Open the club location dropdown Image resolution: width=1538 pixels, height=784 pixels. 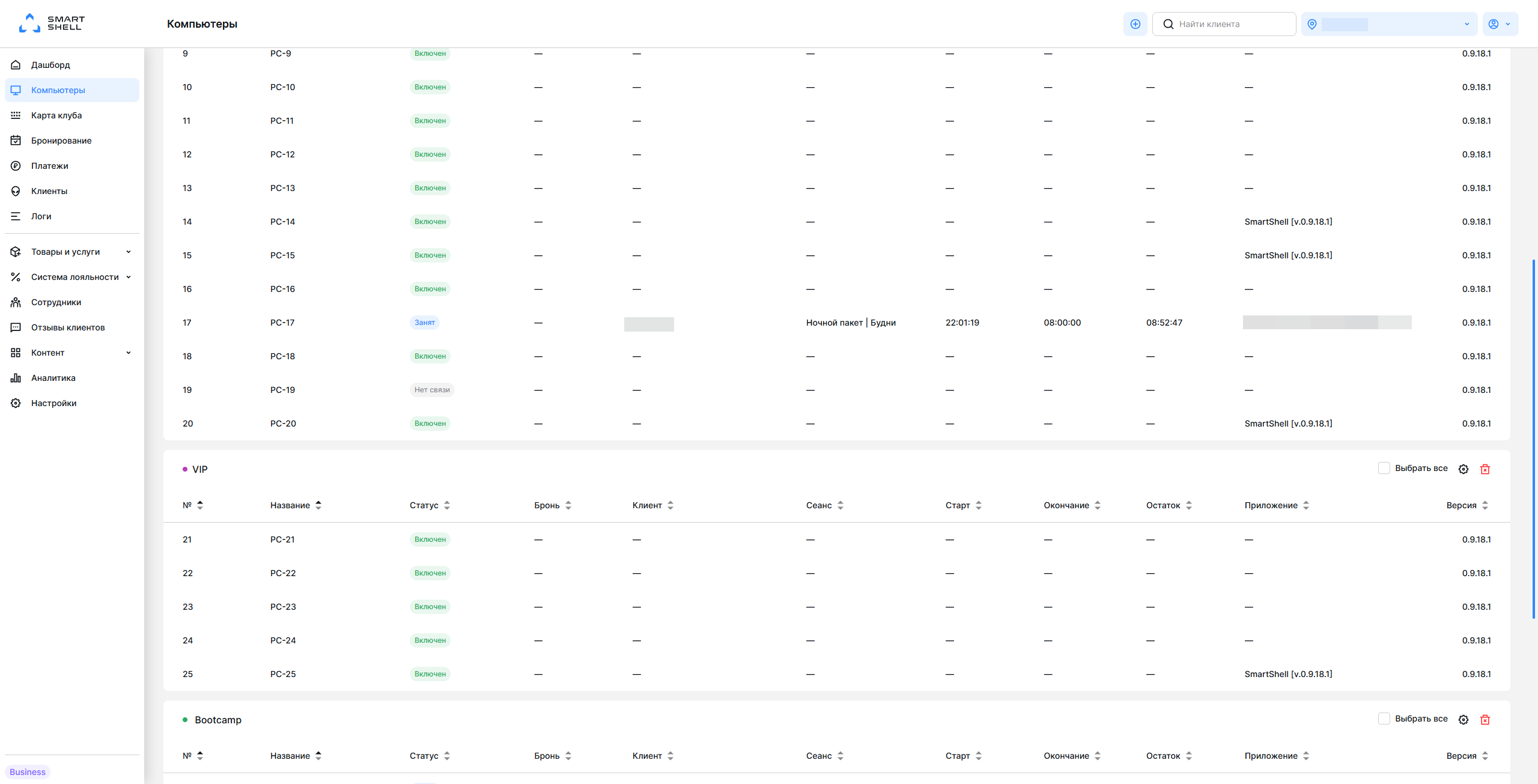[x=1389, y=24]
